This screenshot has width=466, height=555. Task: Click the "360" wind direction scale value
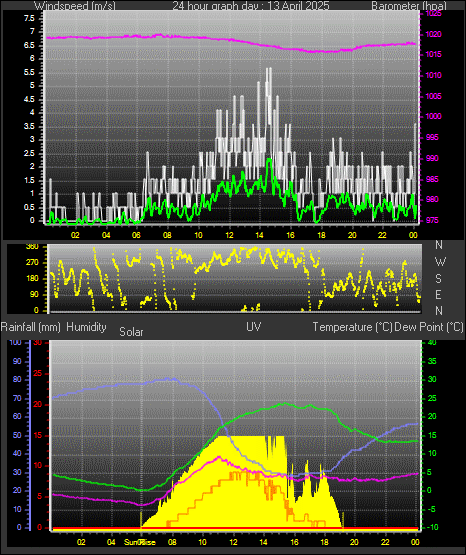(32, 247)
